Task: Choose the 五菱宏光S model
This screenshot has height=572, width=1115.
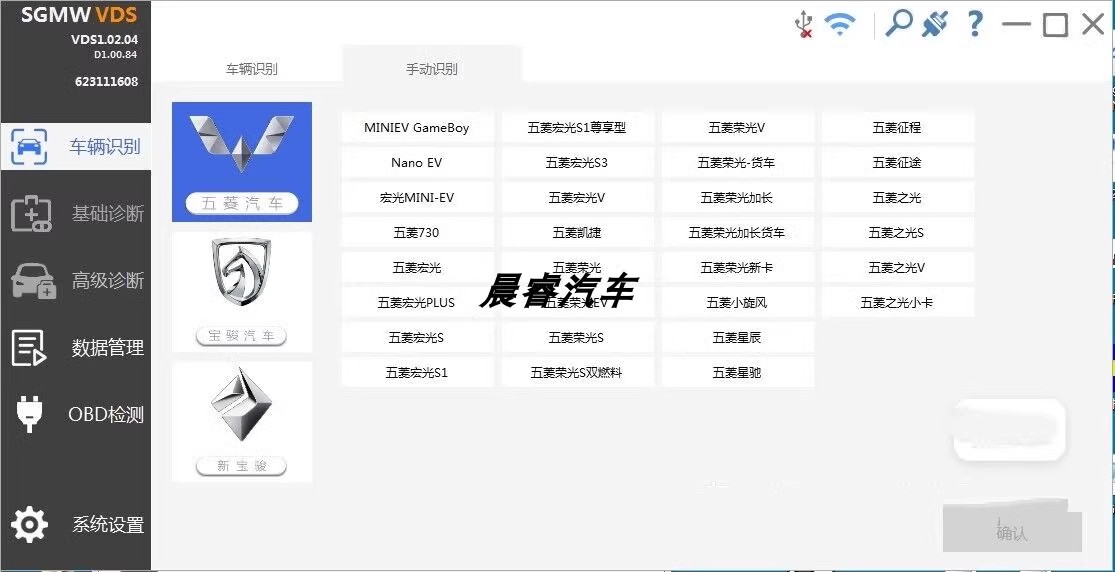Action: coord(417,337)
